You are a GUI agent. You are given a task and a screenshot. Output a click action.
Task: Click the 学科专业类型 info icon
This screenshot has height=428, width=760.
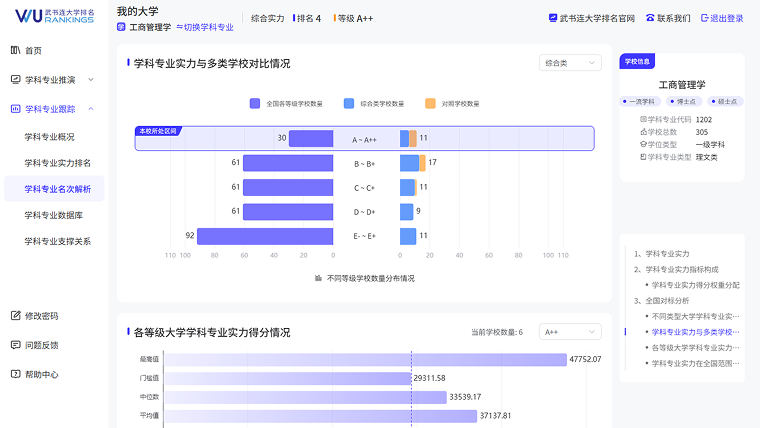[643, 157]
